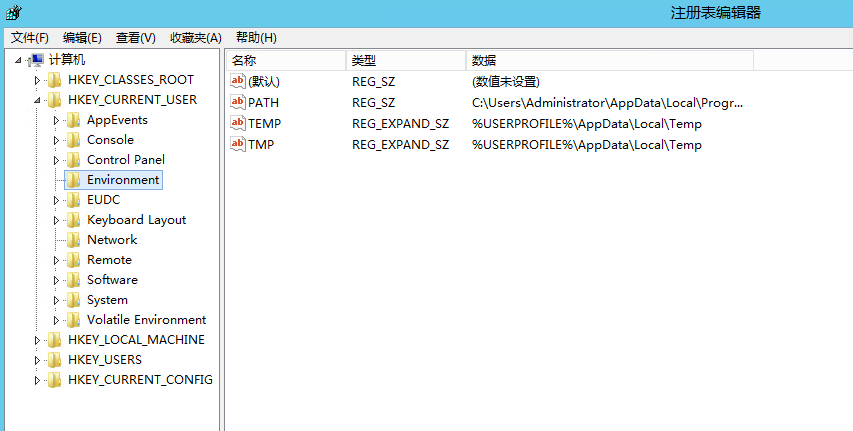The width and height of the screenshot is (853, 431).
Task: Expand the System key
Action: point(56,300)
